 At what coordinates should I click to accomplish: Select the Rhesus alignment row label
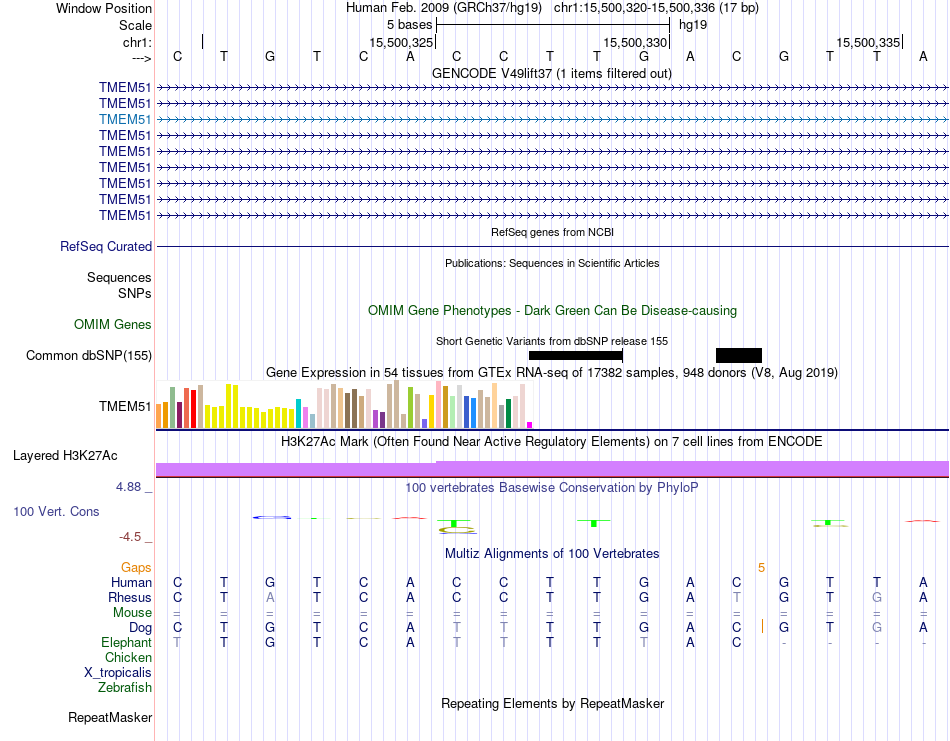(130, 597)
